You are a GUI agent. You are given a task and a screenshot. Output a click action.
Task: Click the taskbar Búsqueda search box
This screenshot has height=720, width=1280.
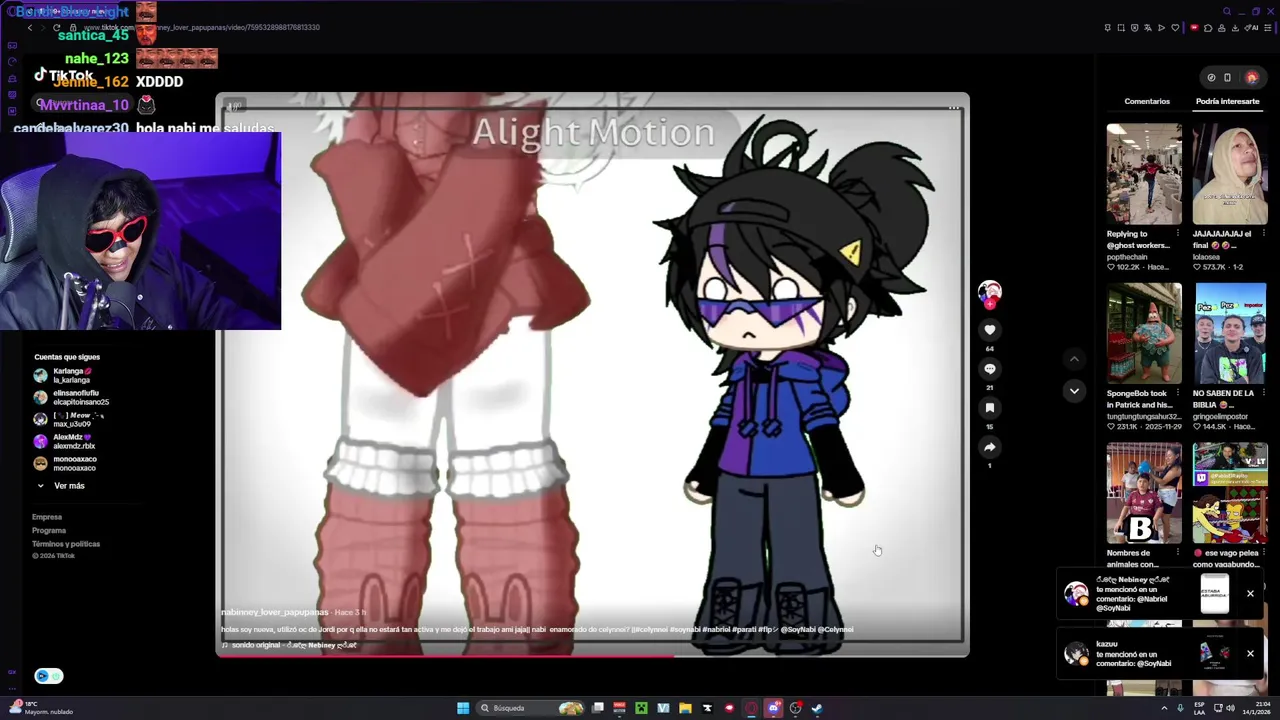(531, 708)
